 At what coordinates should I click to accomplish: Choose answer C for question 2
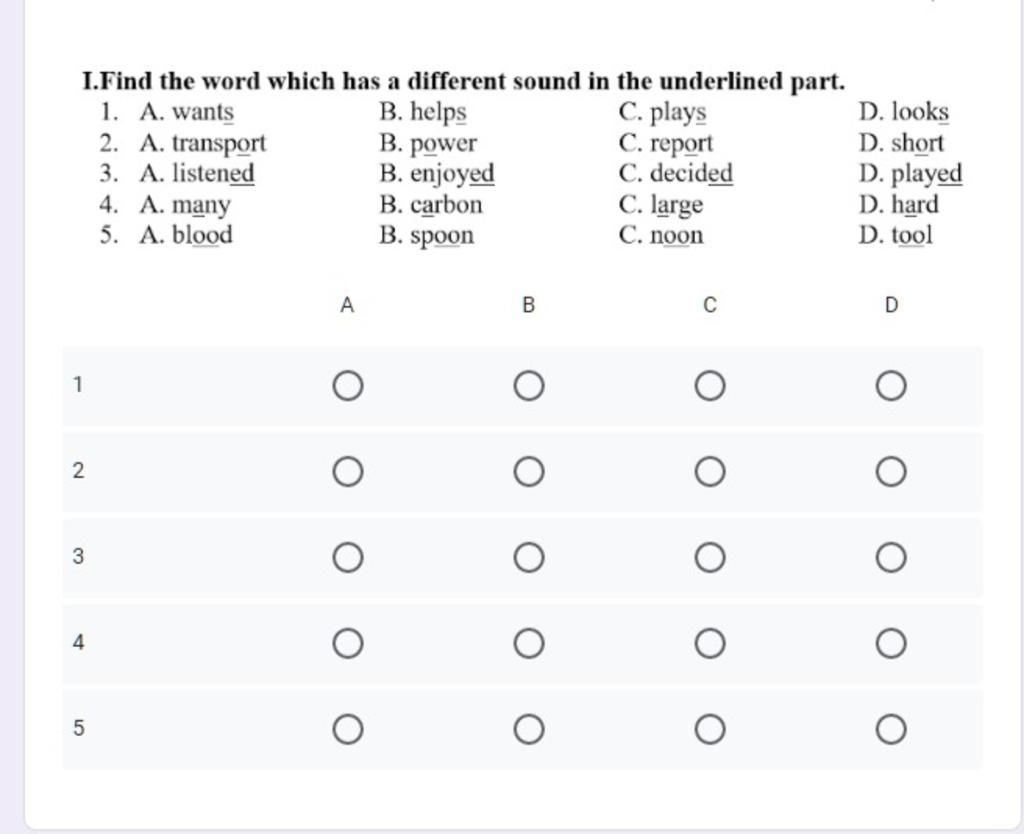(x=710, y=472)
